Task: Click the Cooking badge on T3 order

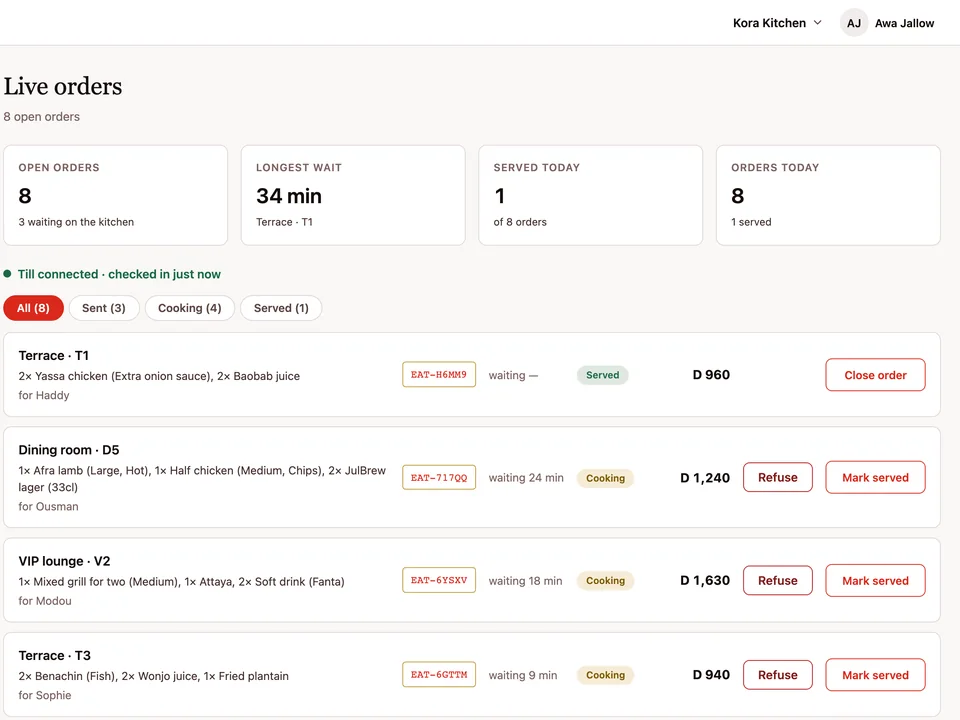Action: pyautogui.click(x=605, y=675)
